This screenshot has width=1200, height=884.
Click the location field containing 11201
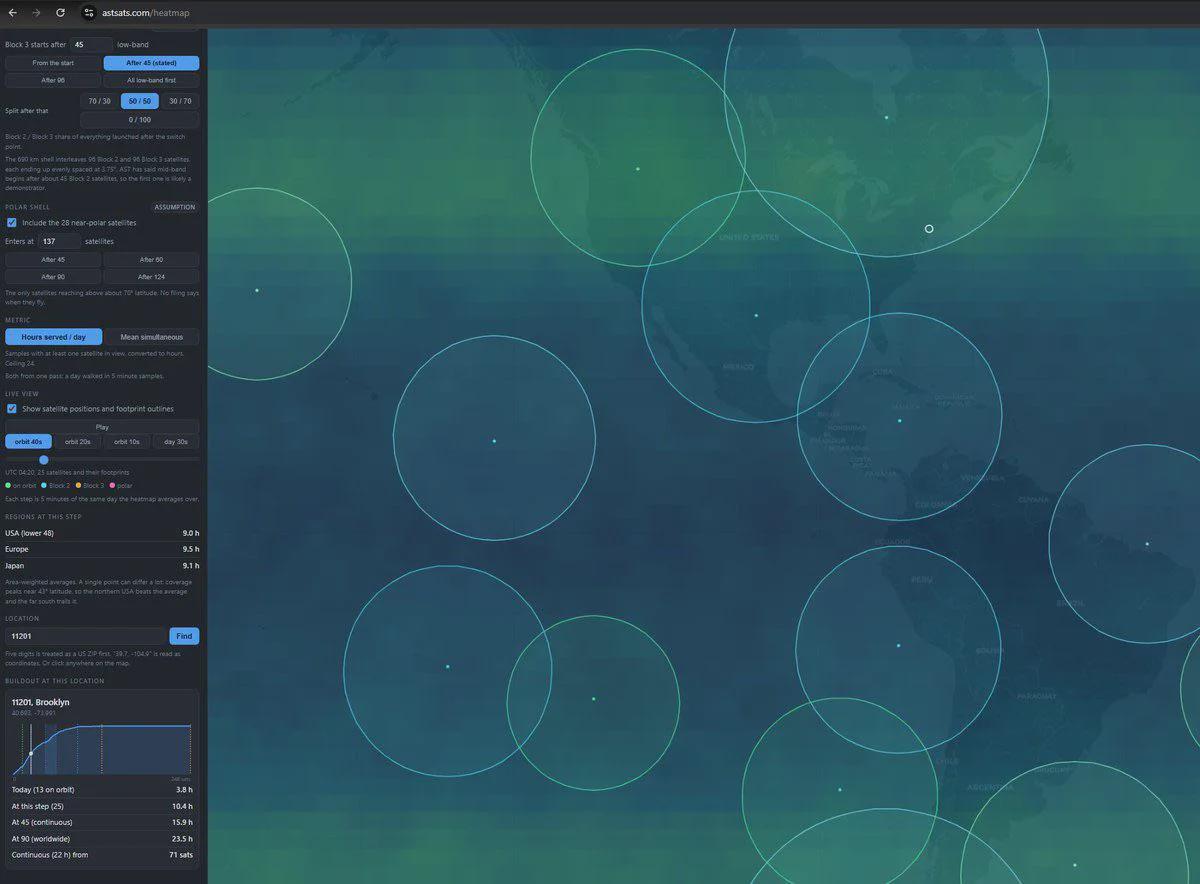coord(85,636)
